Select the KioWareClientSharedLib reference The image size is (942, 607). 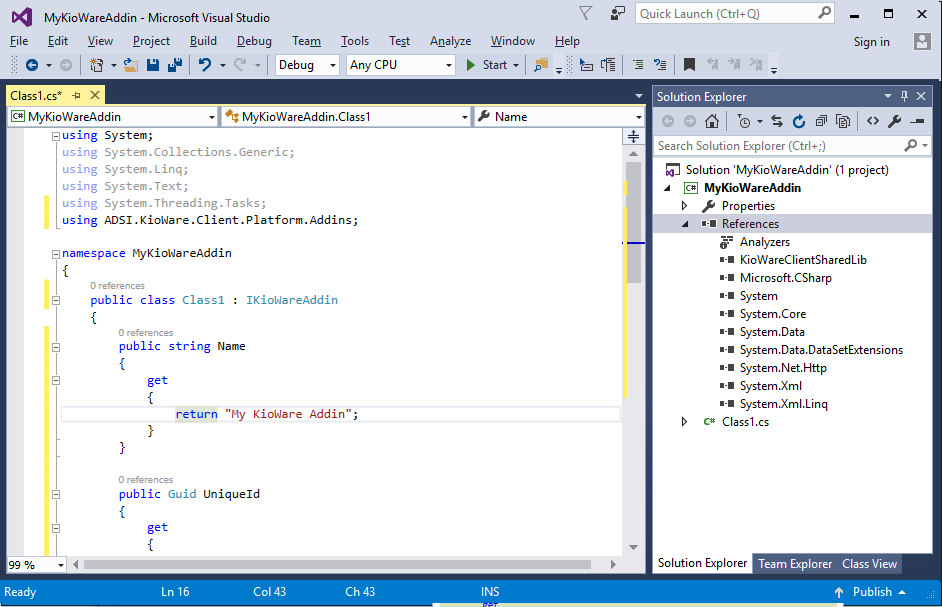(x=803, y=260)
